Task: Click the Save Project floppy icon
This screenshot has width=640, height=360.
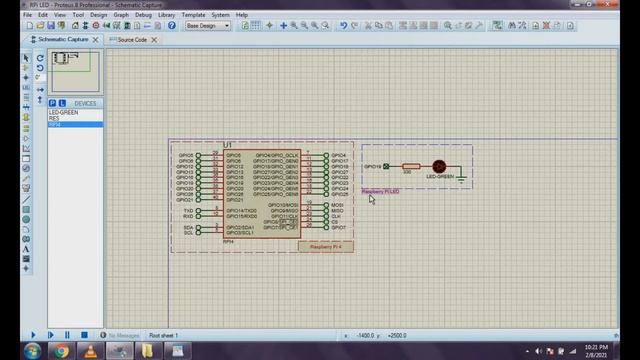Action: pos(51,26)
